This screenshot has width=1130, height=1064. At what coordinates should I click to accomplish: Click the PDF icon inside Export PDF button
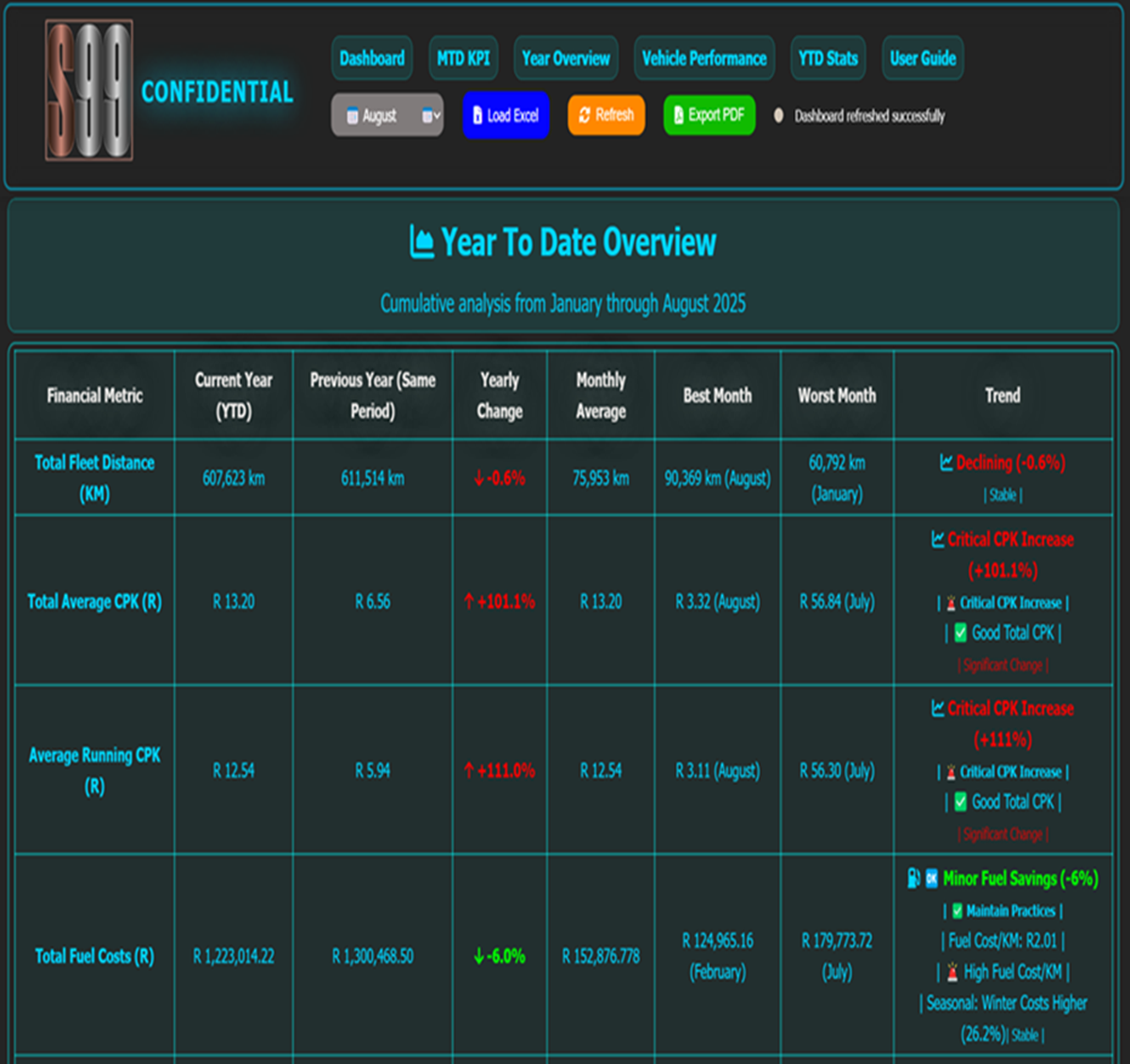pos(677,115)
